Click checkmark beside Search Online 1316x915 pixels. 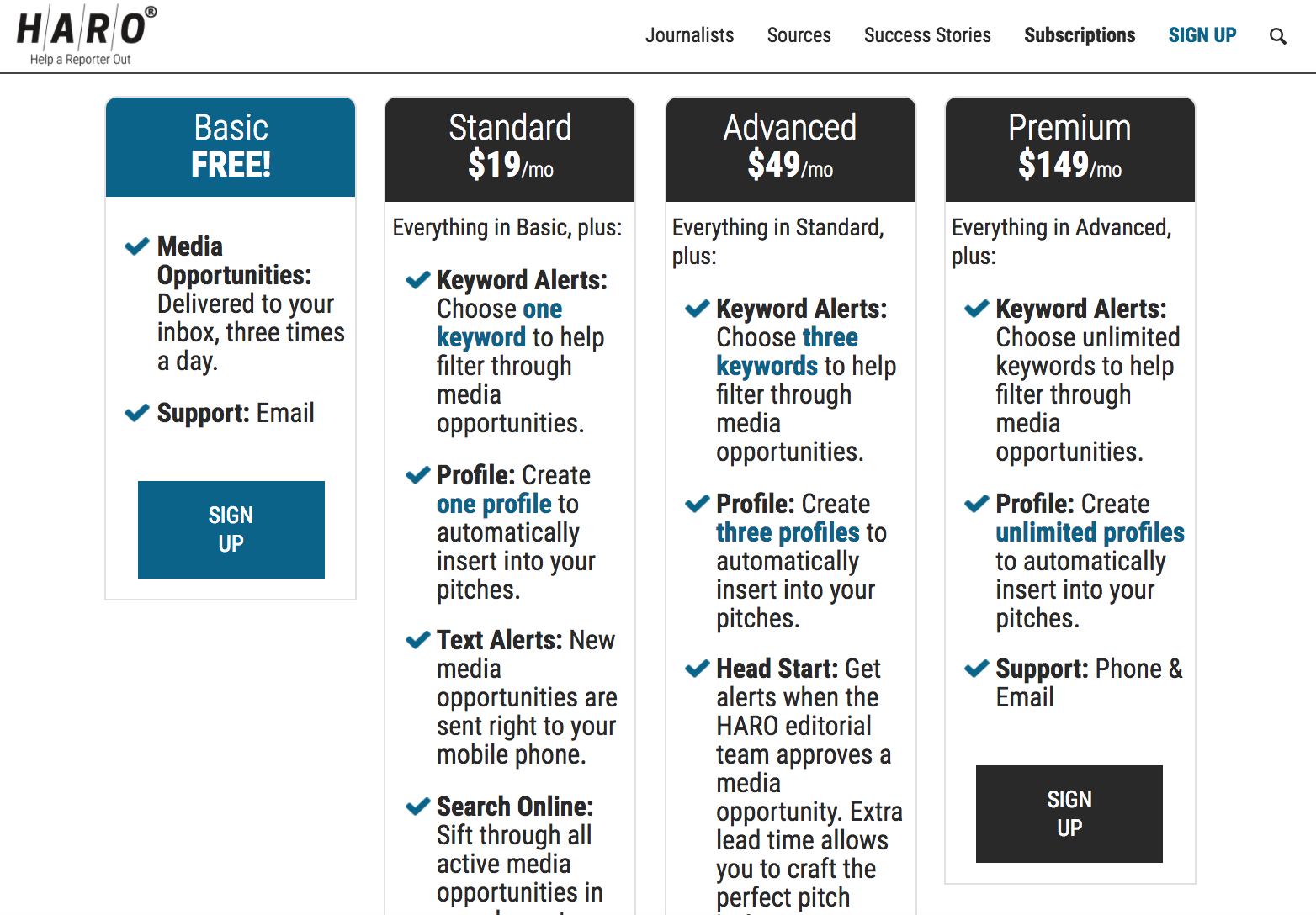click(x=417, y=807)
